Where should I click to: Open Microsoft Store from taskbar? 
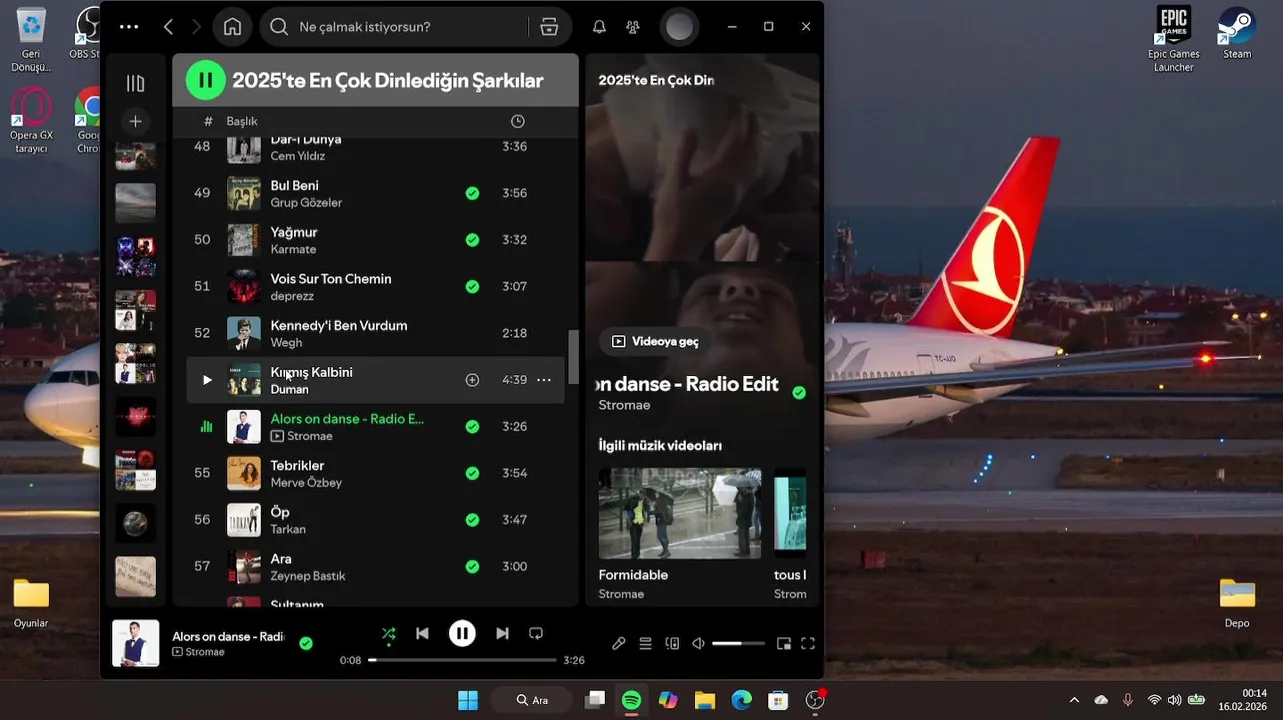[778, 700]
